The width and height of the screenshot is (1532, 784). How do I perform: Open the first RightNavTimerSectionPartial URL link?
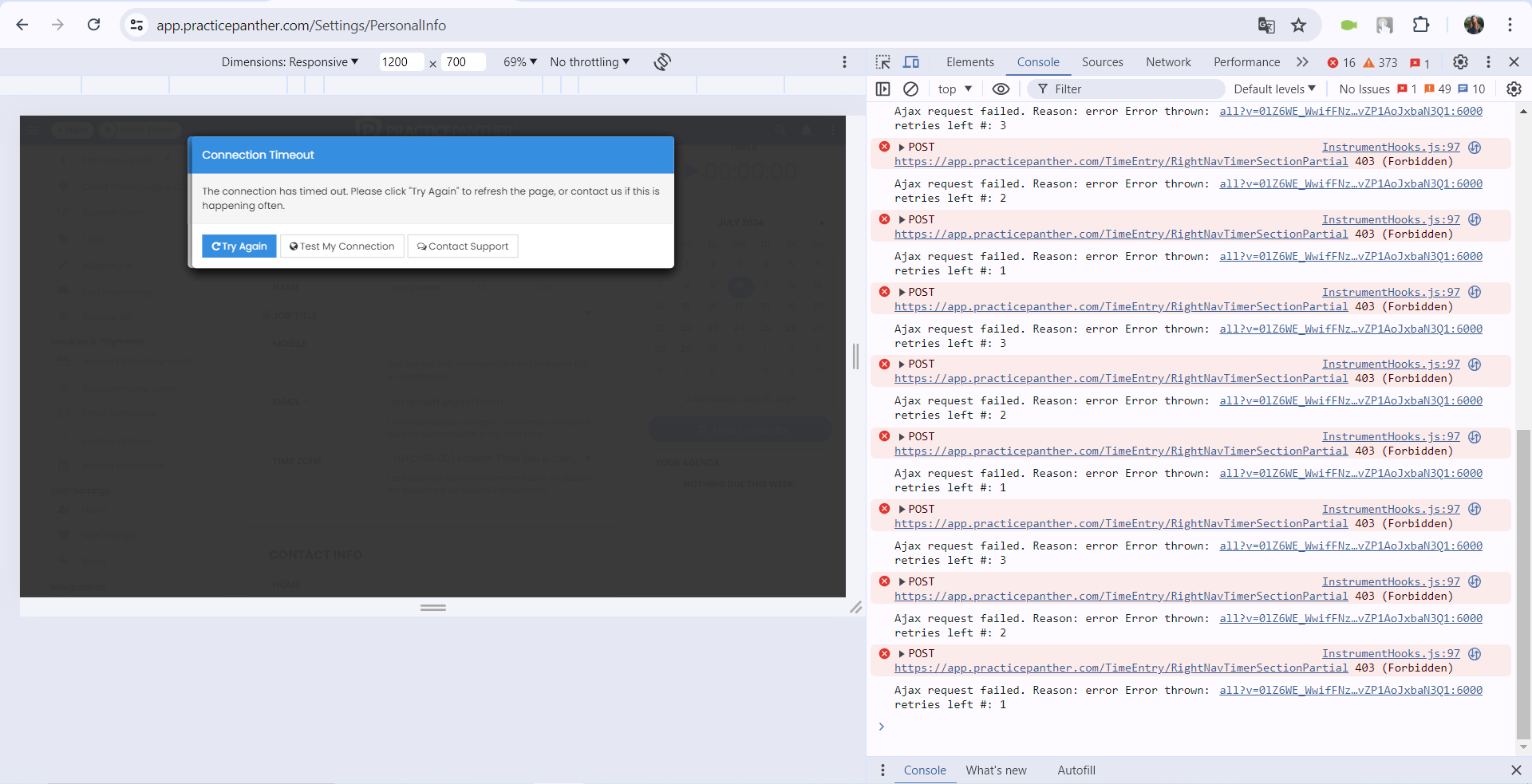pos(1121,162)
